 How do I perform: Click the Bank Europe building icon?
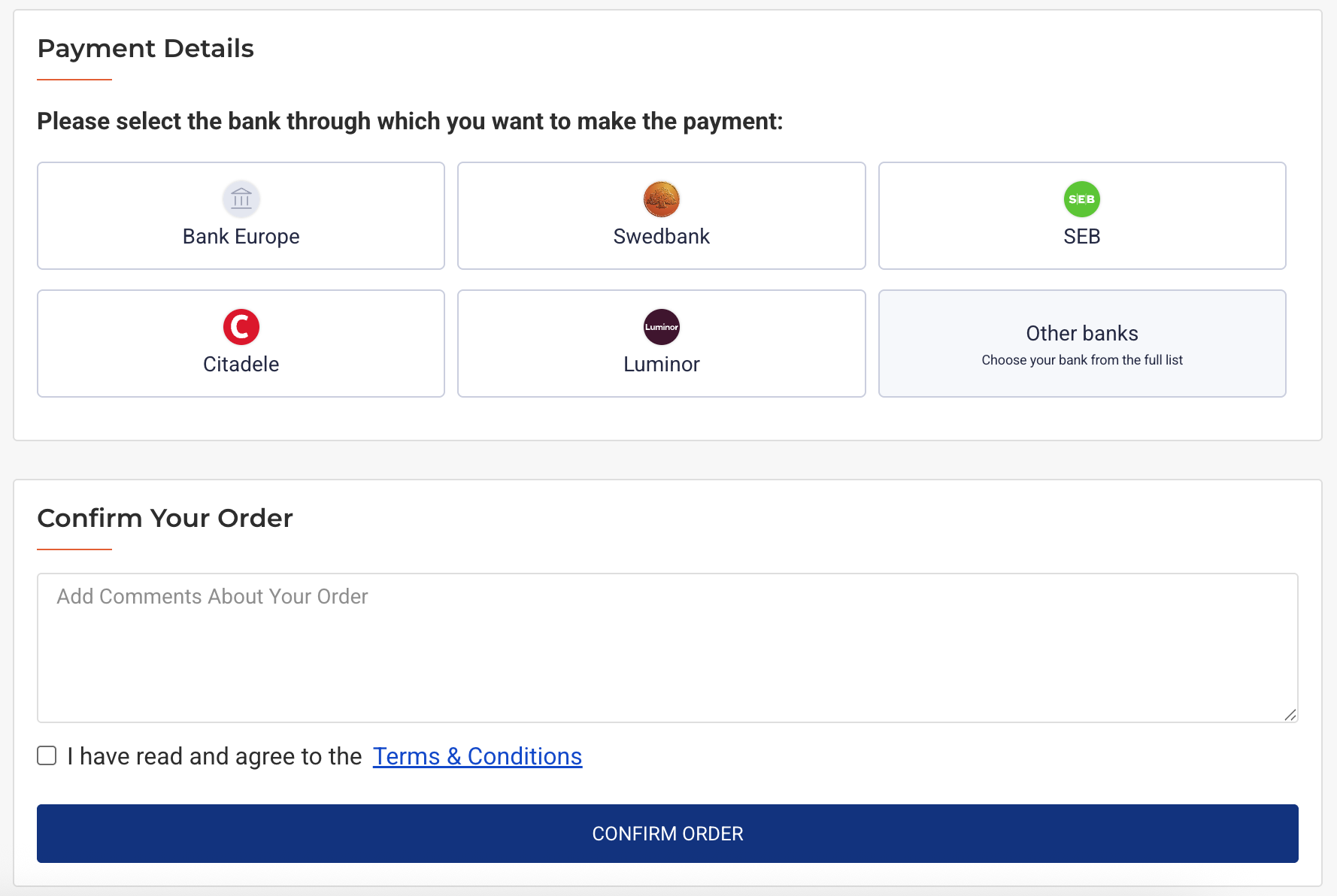[x=241, y=199]
